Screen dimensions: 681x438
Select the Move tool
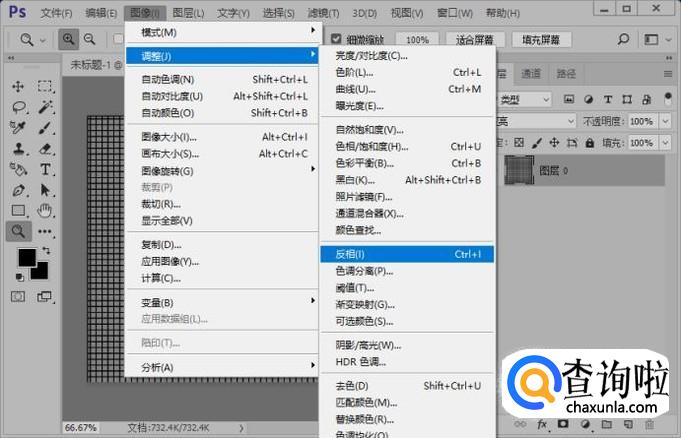18,86
